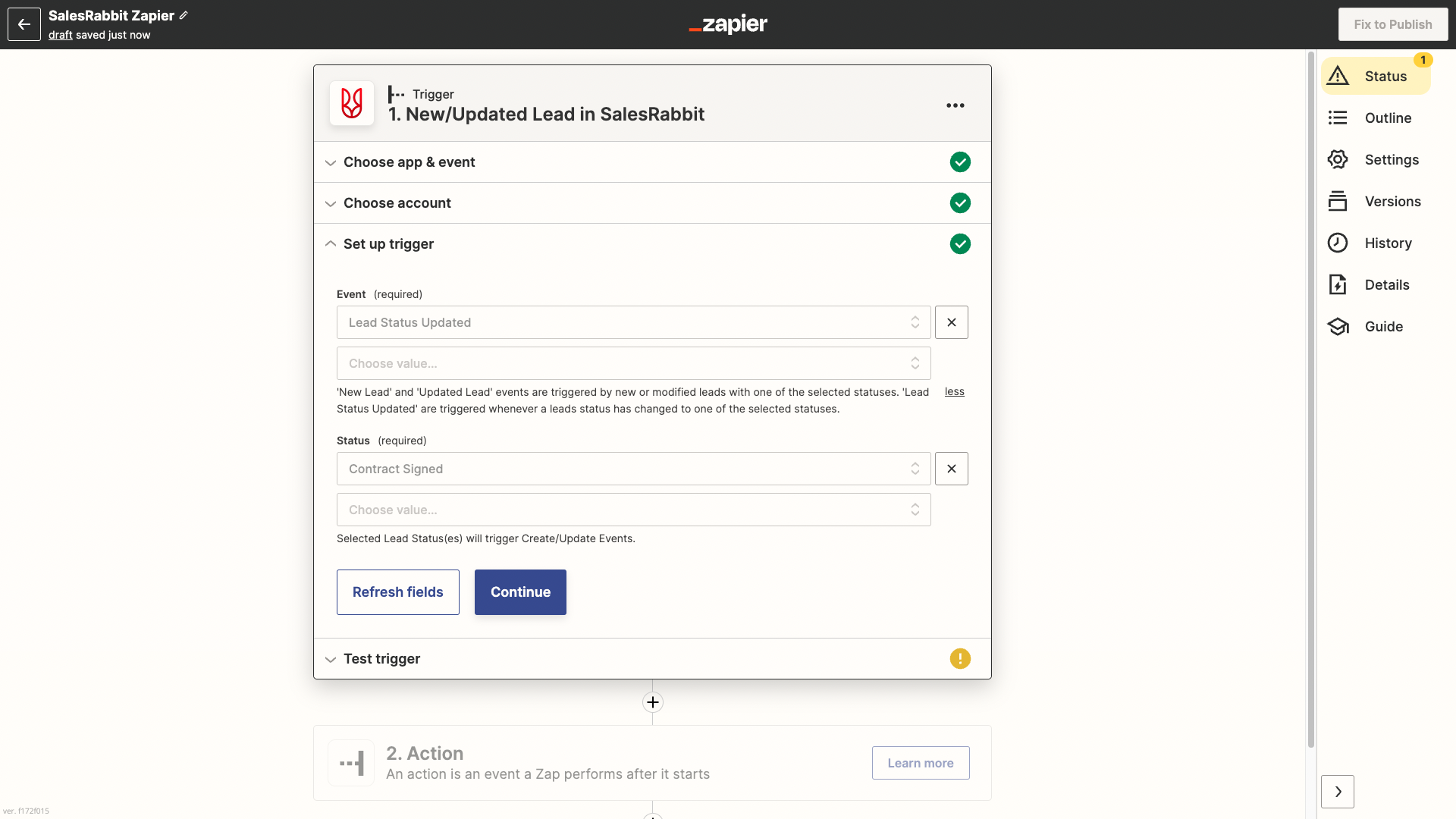Viewport: 1456px width, 819px height.
Task: Click the 'less' link to collapse help text
Action: (955, 391)
